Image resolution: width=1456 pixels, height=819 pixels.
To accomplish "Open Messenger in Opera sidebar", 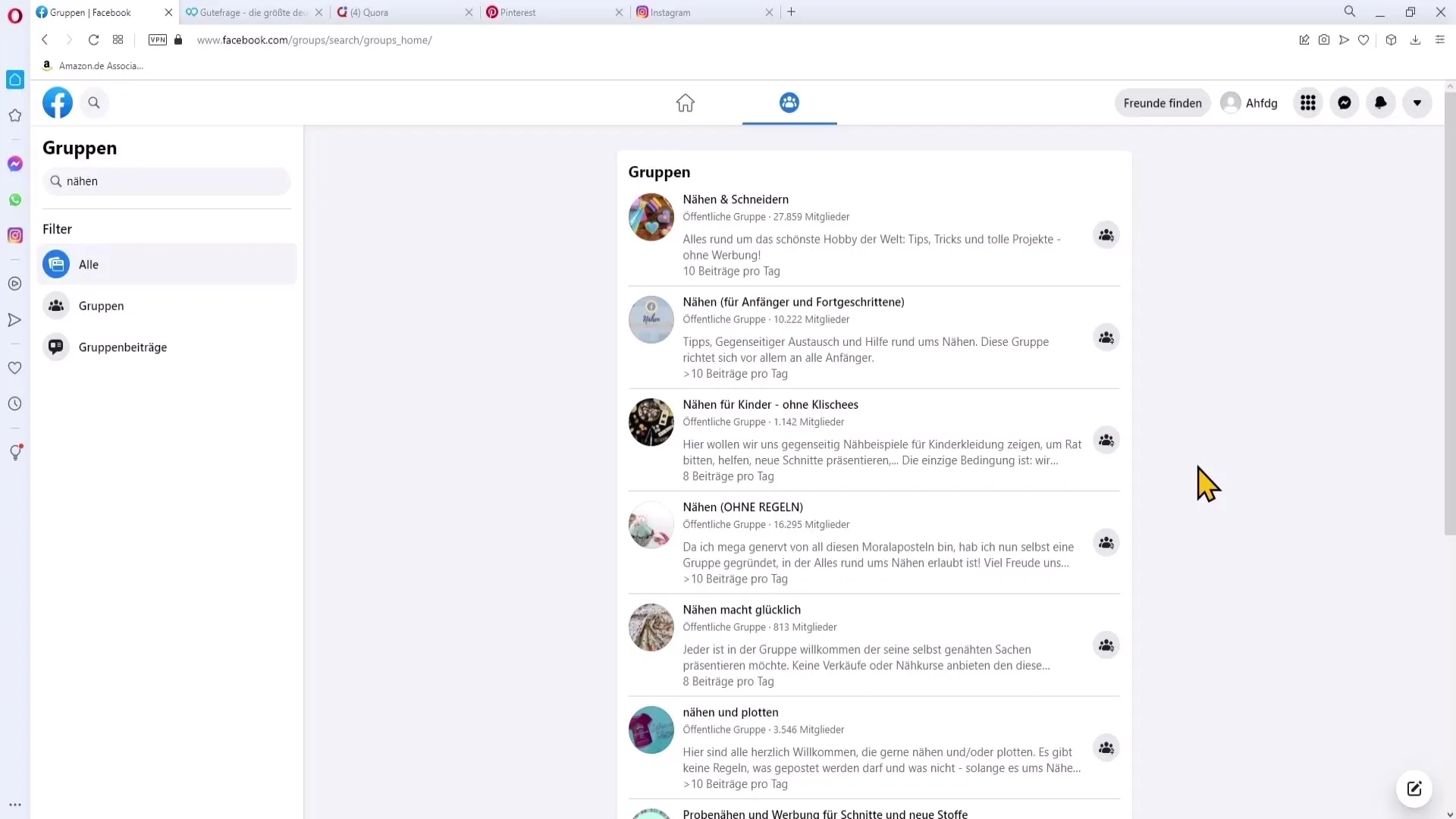I will coord(15,164).
